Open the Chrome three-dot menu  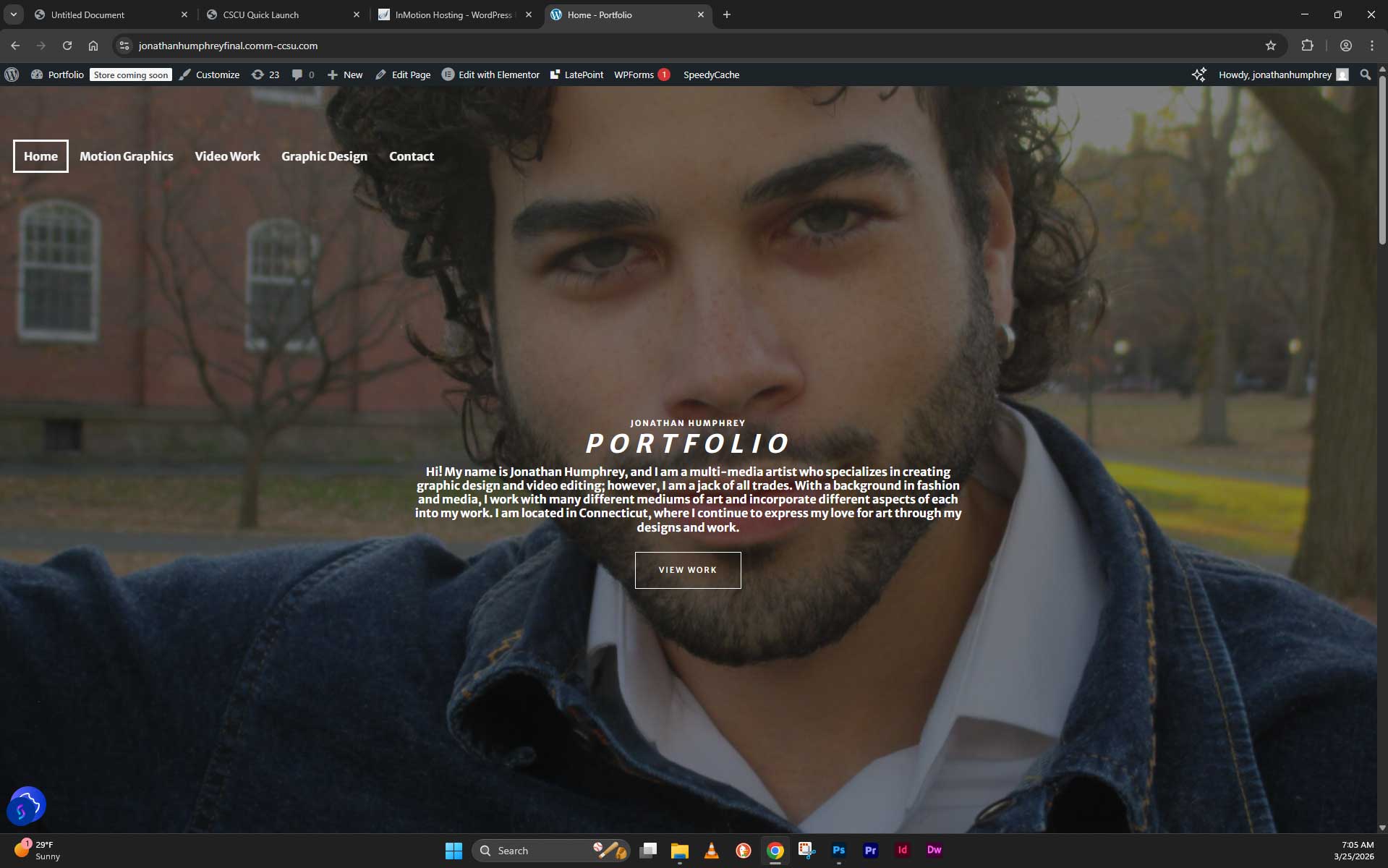[x=1371, y=45]
